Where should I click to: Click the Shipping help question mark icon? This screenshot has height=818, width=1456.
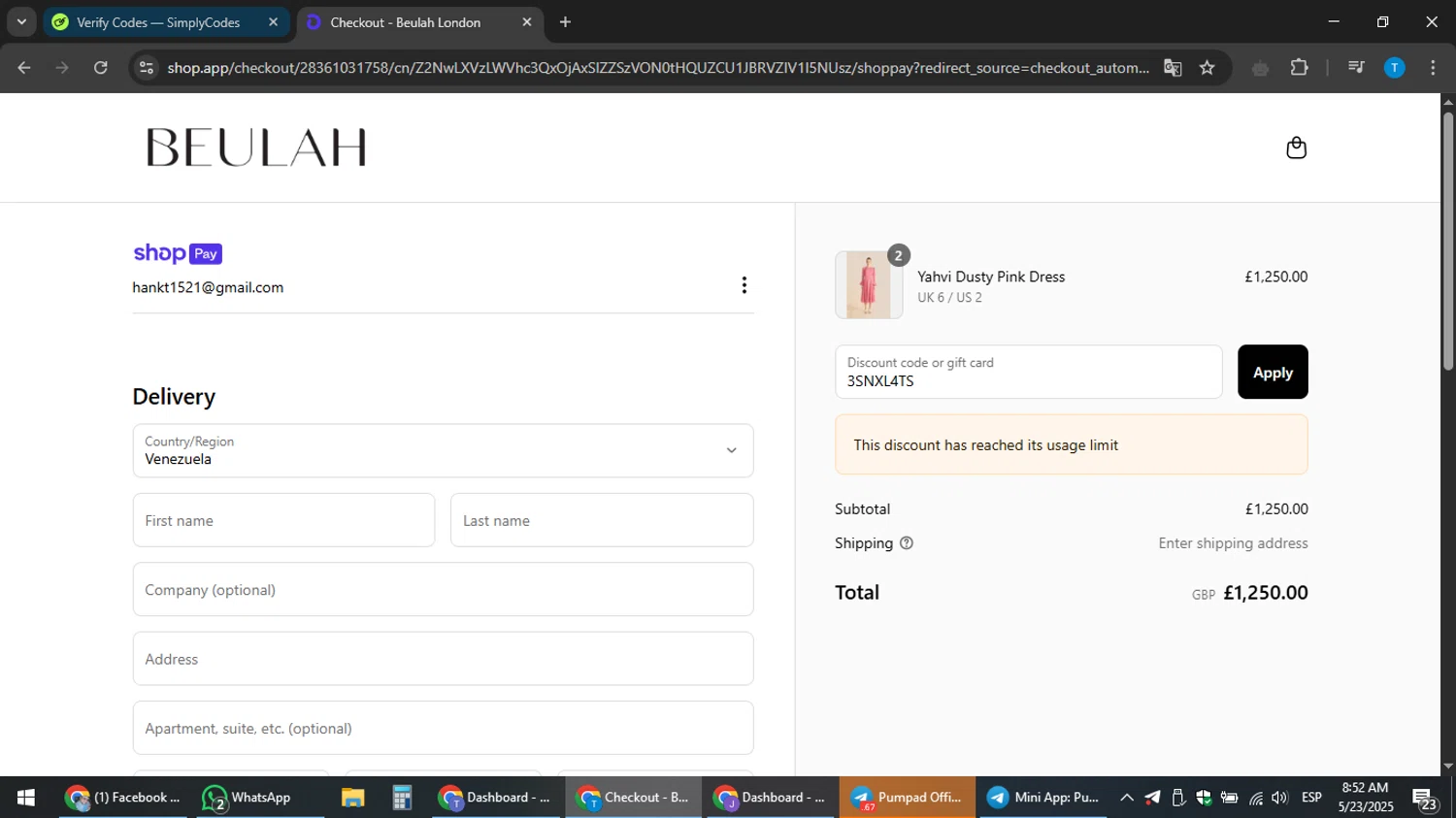click(907, 543)
